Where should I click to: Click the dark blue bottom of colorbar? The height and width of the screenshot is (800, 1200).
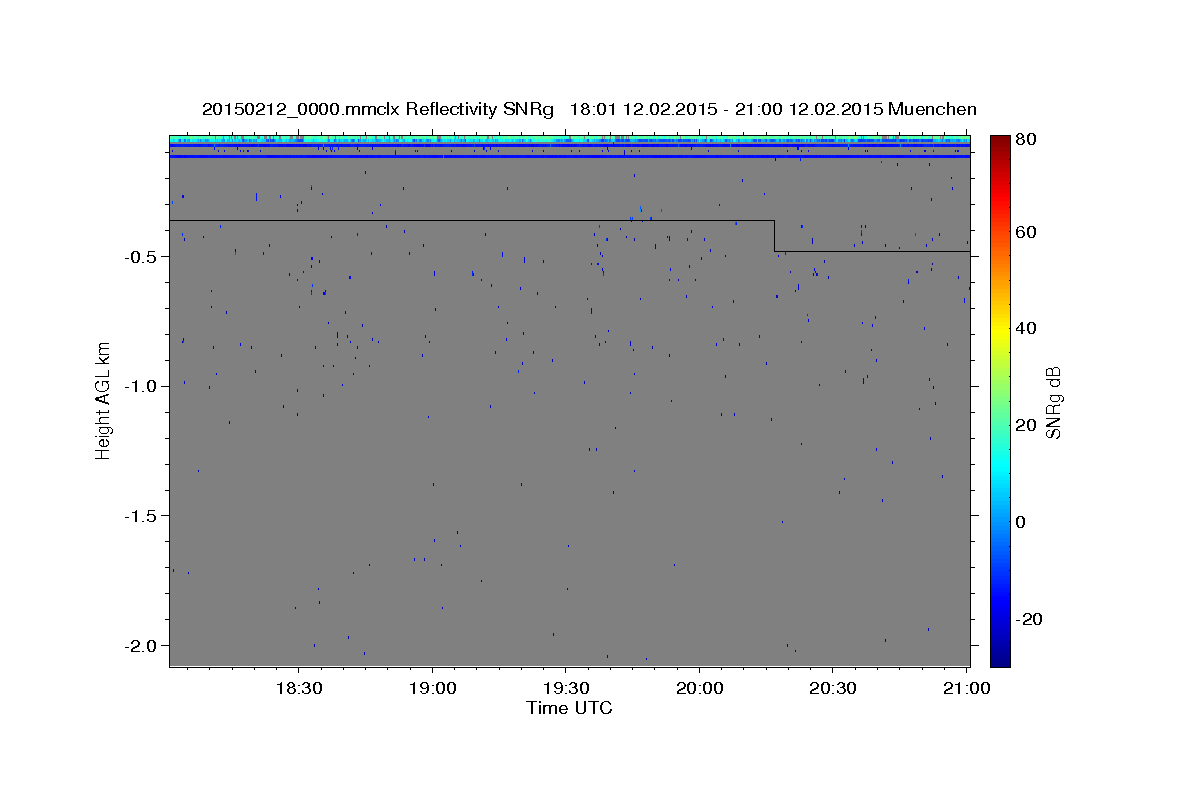pos(1000,655)
